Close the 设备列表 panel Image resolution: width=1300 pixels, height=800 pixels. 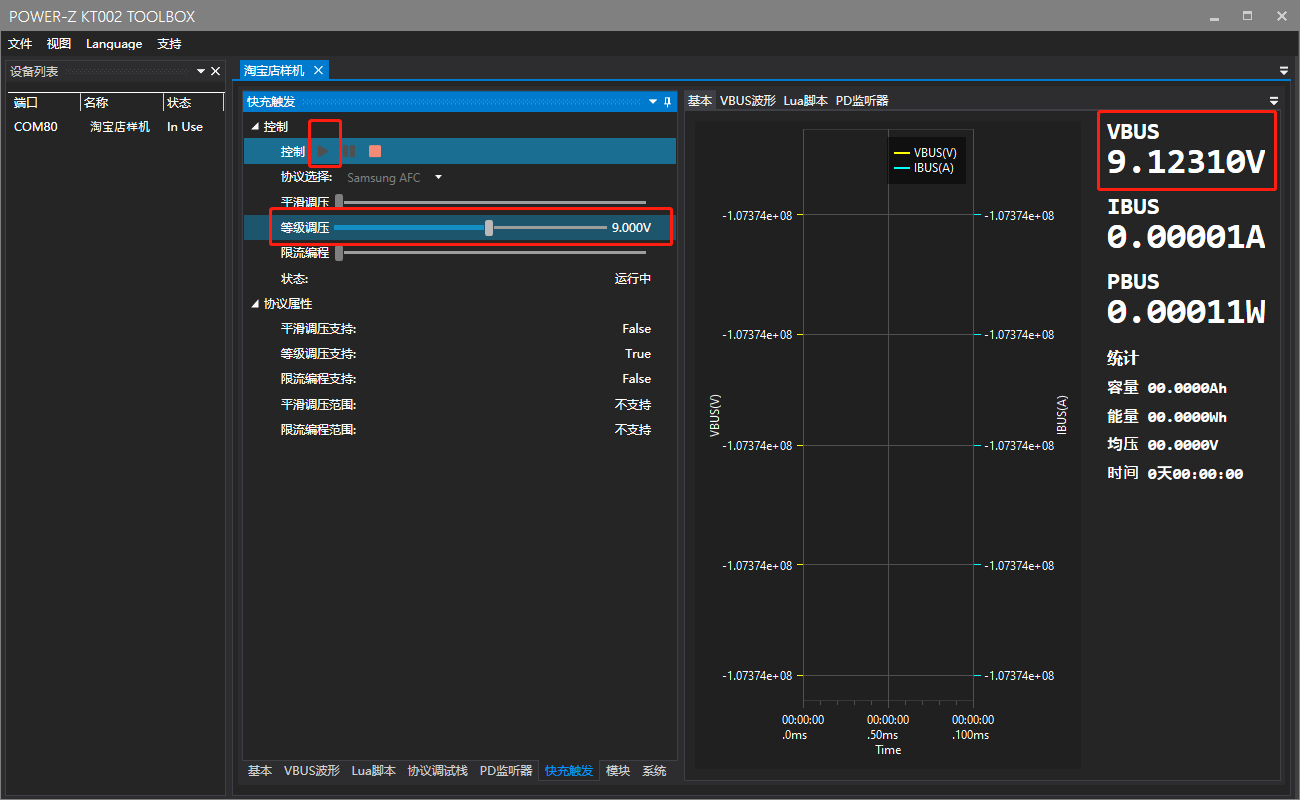[215, 71]
